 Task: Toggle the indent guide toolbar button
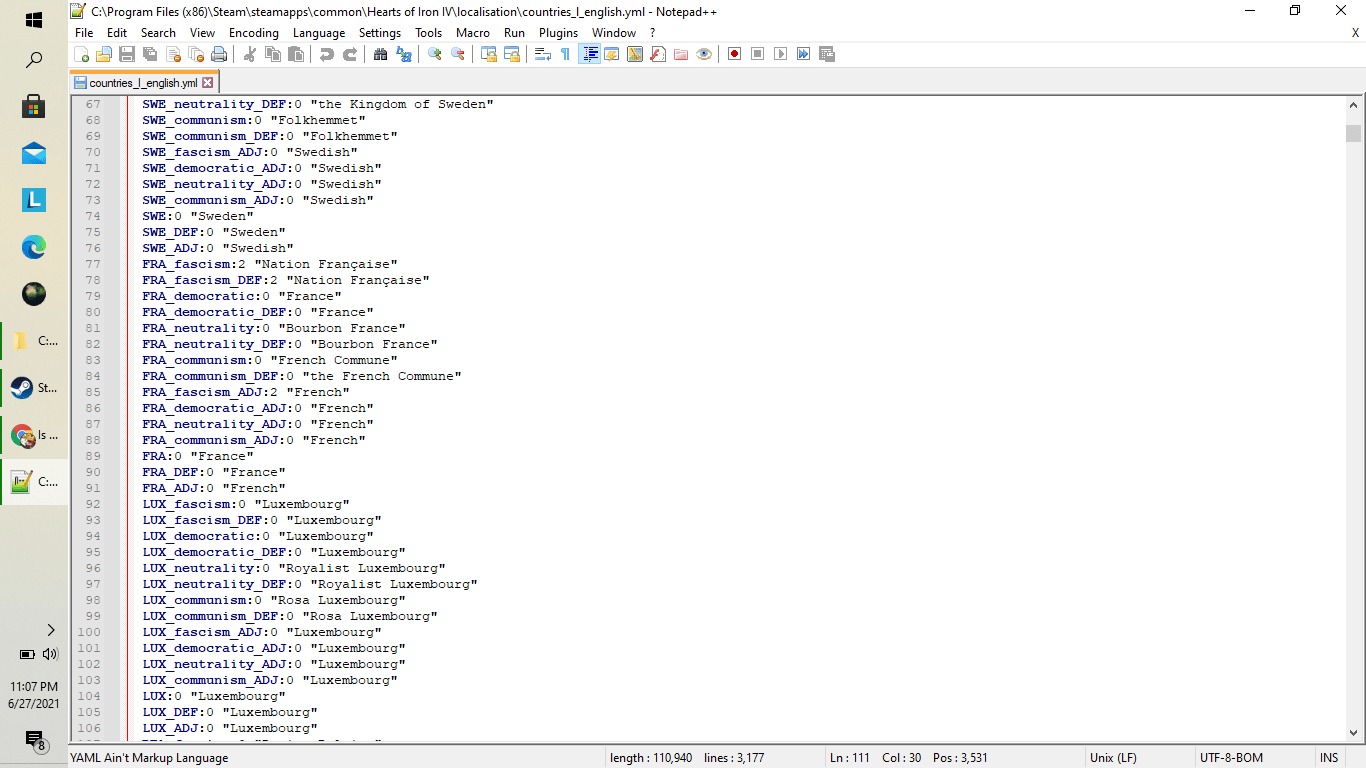click(x=589, y=54)
